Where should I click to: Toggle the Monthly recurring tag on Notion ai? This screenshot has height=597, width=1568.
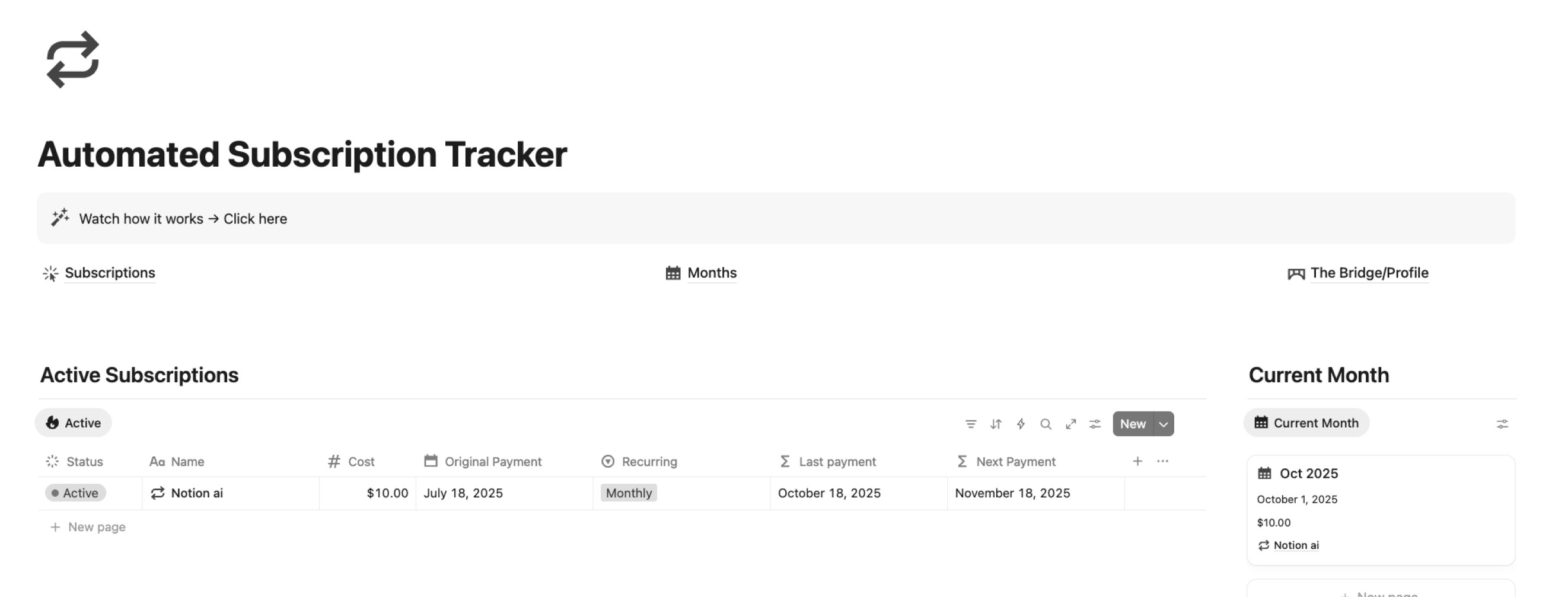click(628, 493)
